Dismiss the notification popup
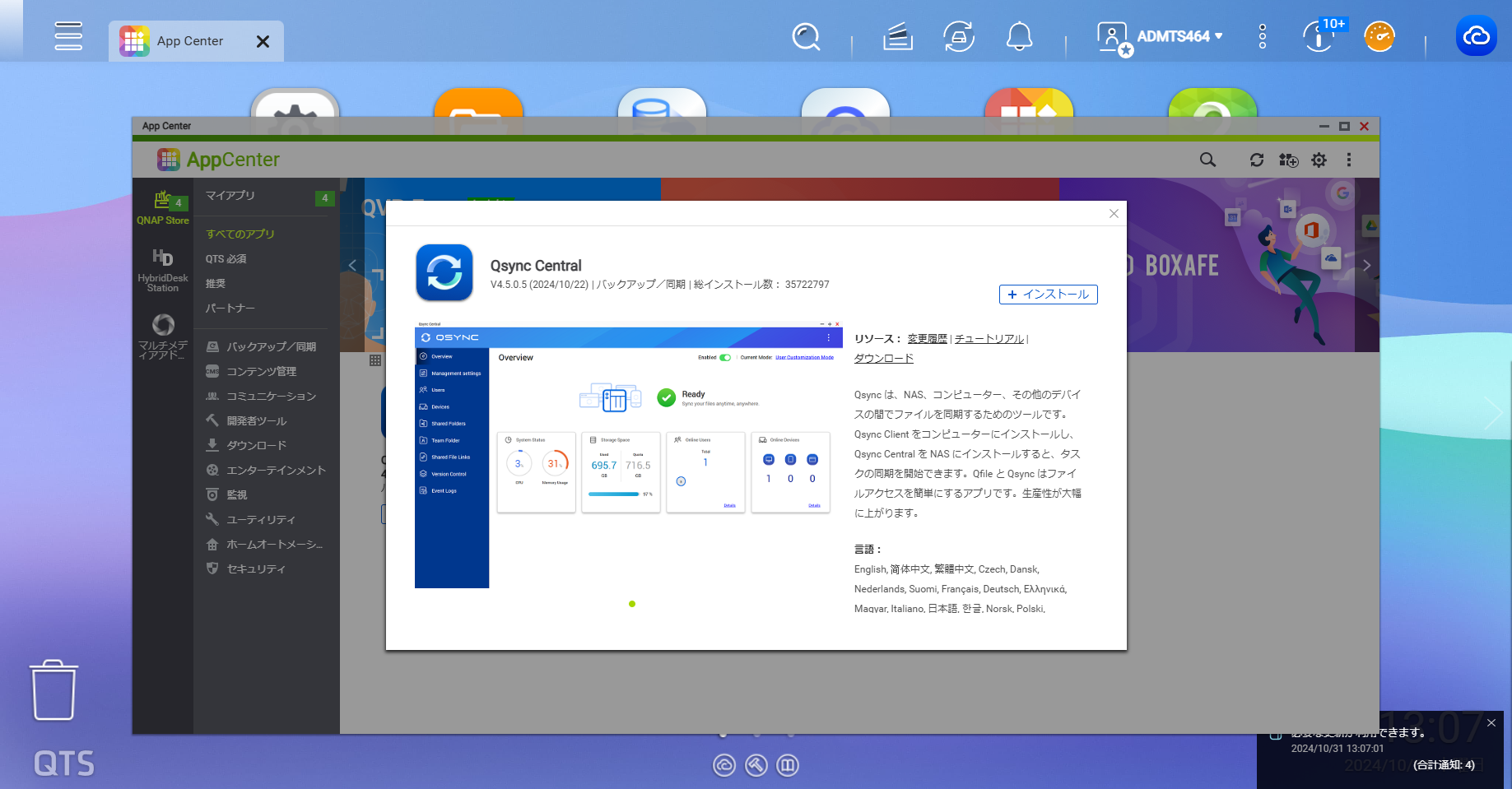Viewport: 1512px width, 789px height. (1491, 723)
